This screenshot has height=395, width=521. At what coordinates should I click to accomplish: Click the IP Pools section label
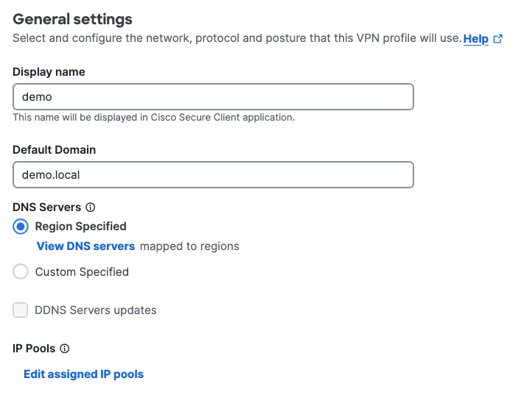point(34,348)
